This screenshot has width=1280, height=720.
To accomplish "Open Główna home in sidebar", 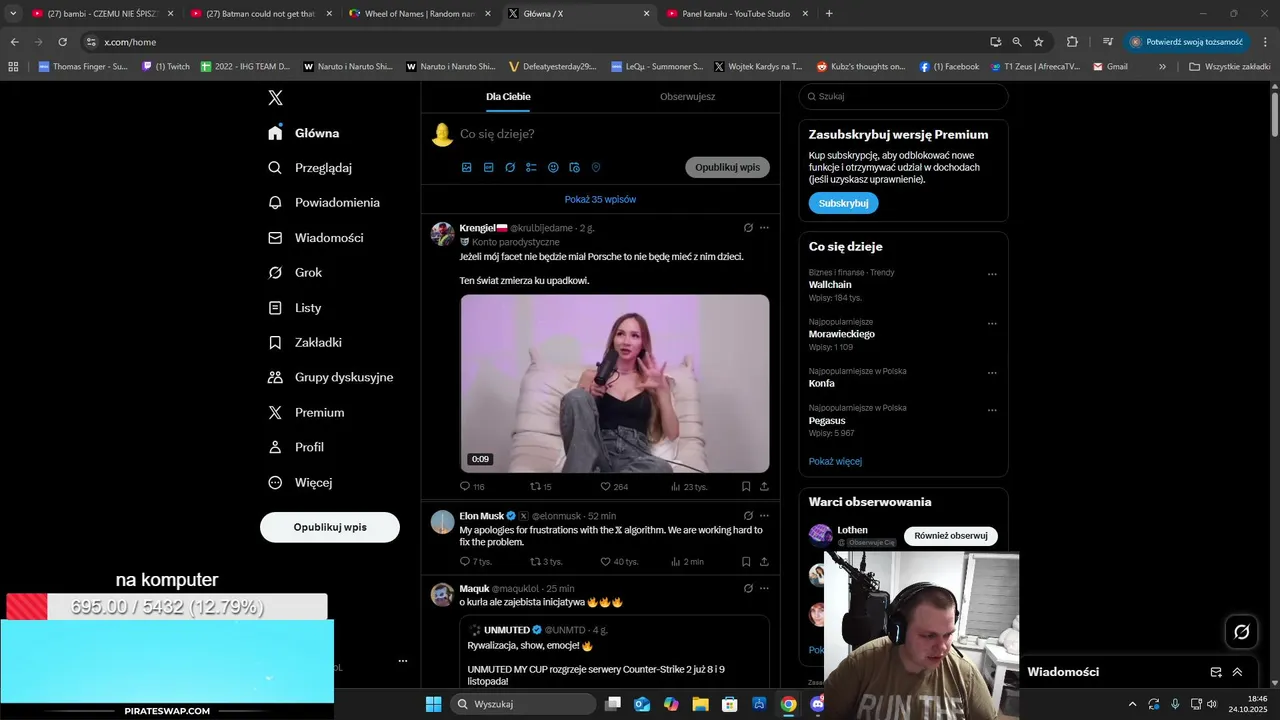I will pos(304,133).
